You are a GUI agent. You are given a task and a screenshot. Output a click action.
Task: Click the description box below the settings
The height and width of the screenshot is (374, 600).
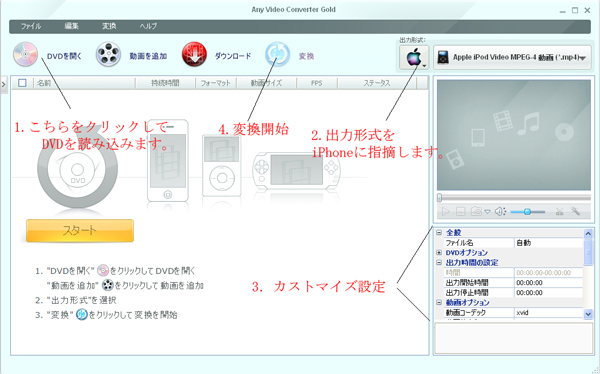point(514,337)
